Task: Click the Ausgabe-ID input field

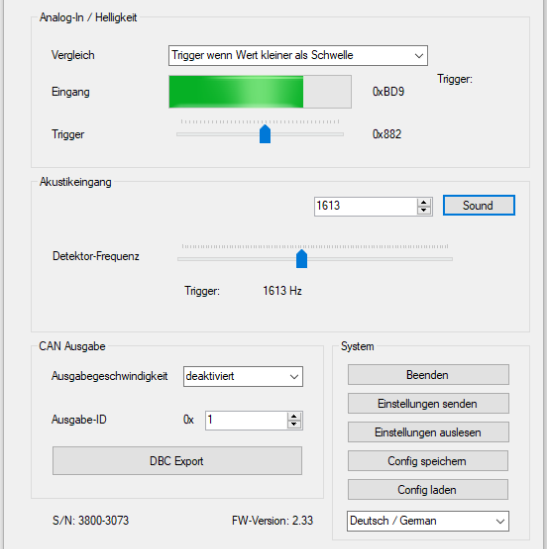Action: point(246,420)
